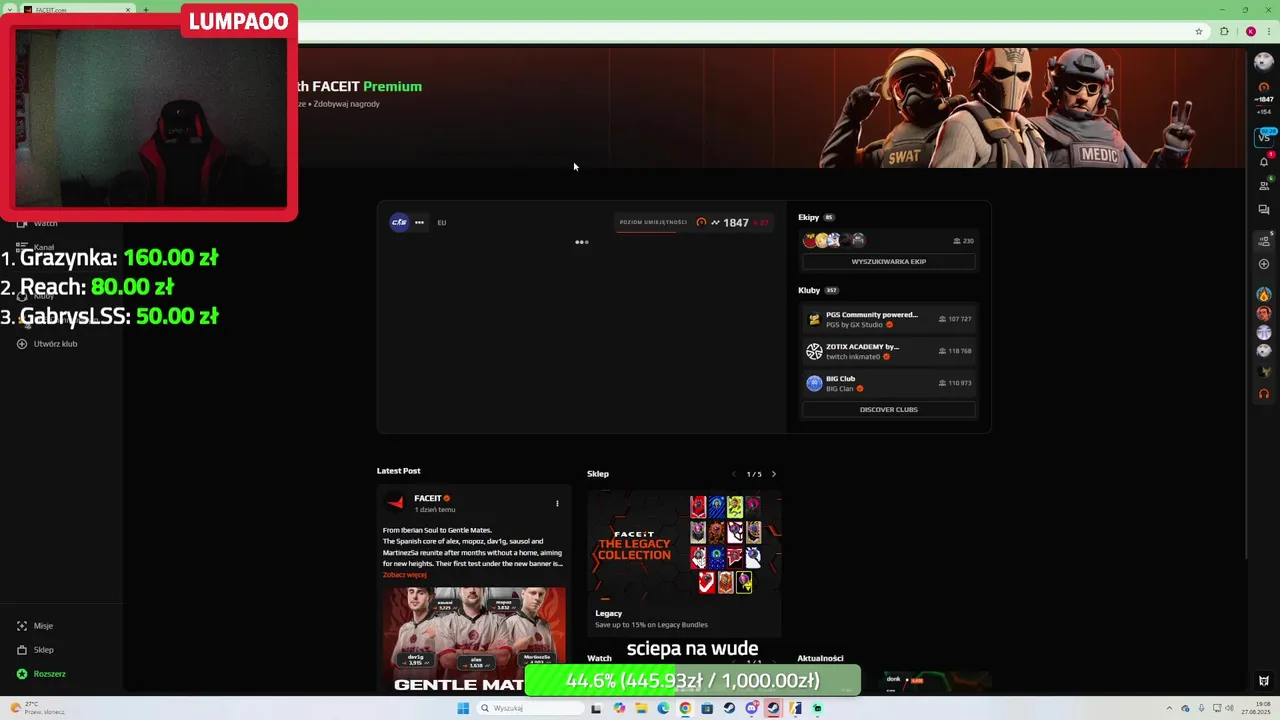Select the CS2 game logo icon
This screenshot has width=1280, height=720.
[399, 223]
